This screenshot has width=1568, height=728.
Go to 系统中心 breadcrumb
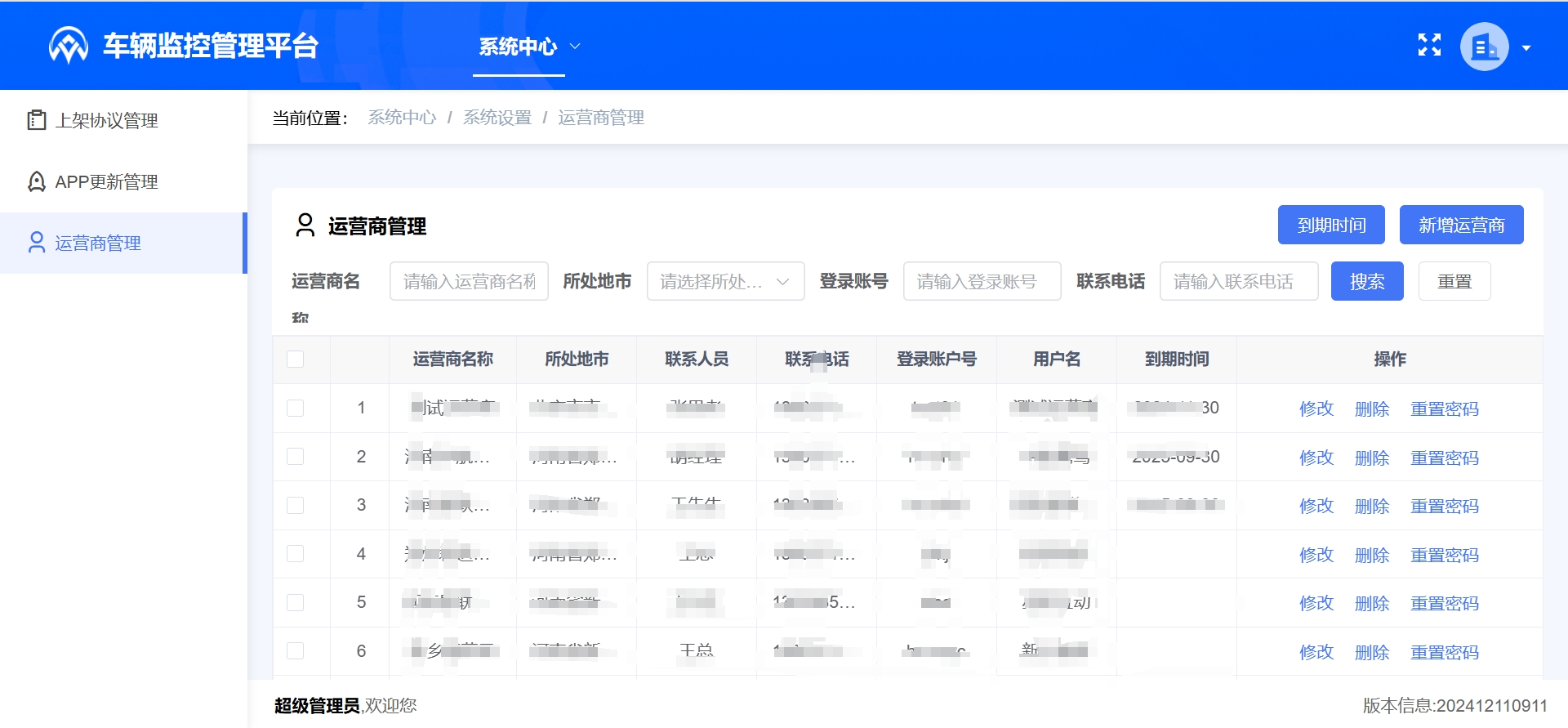pyautogui.click(x=402, y=118)
